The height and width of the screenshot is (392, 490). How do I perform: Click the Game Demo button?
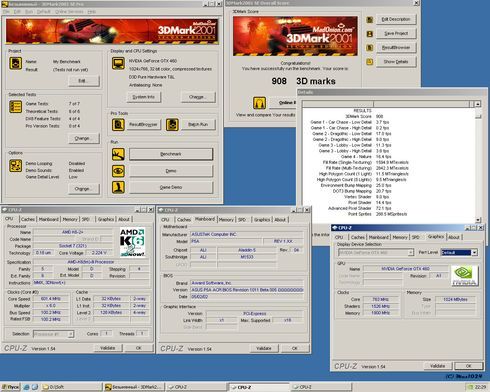171,187
